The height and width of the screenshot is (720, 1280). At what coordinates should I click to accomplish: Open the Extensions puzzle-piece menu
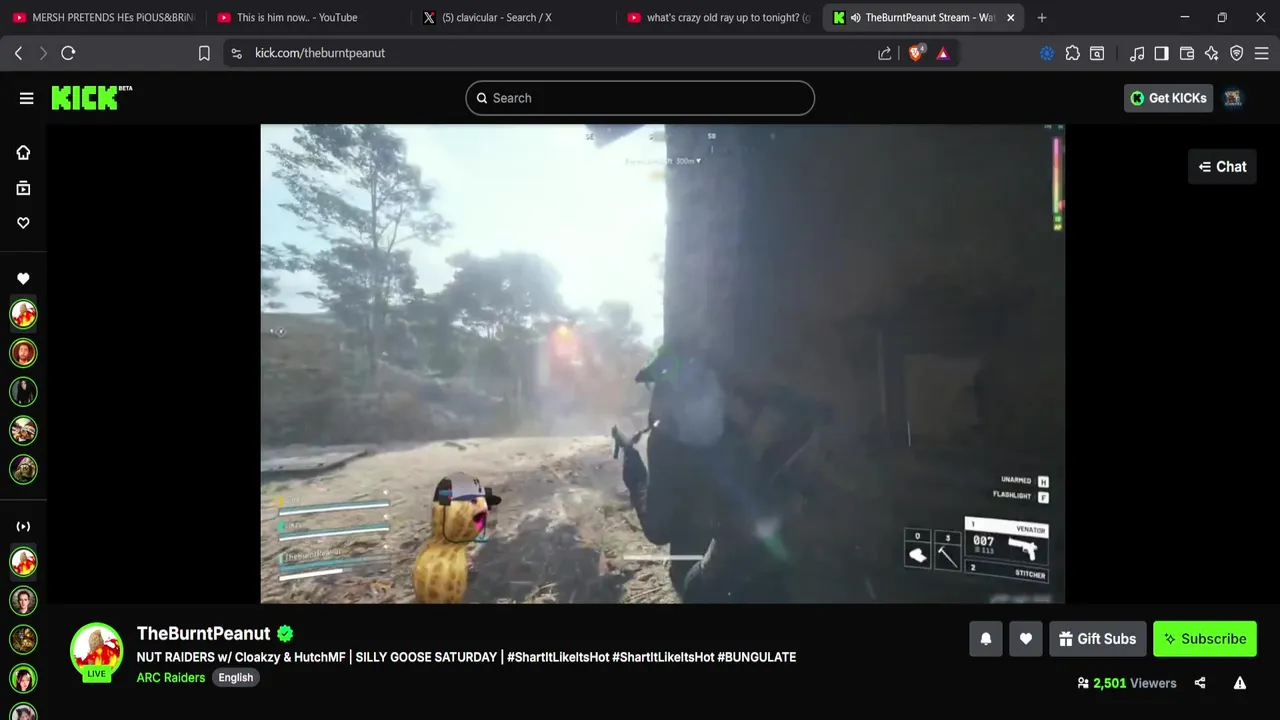tap(1072, 54)
